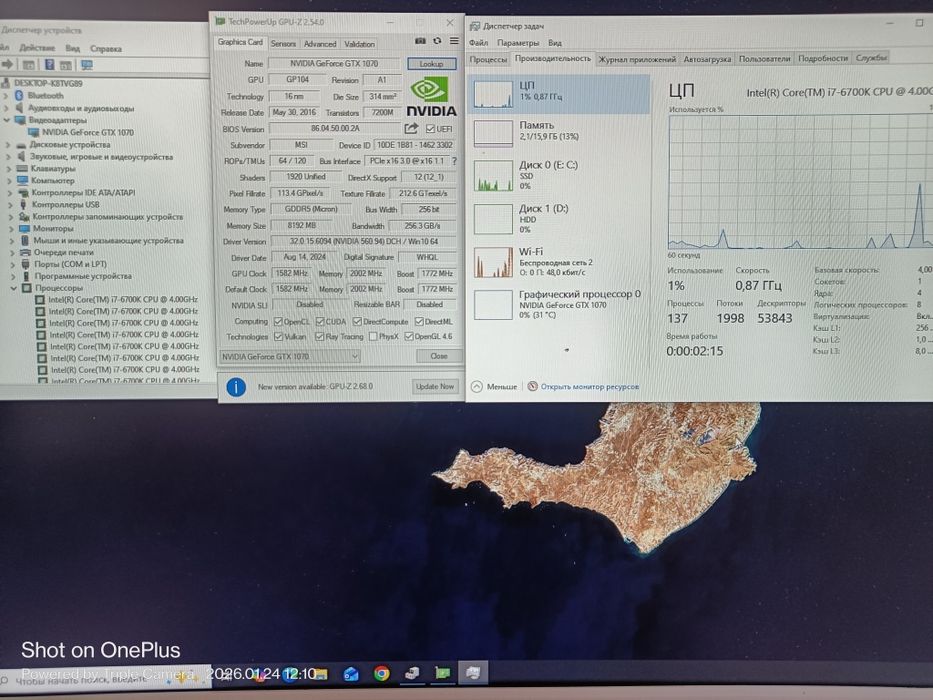Click the NVIDIA logo in GPU-Z

[431, 96]
